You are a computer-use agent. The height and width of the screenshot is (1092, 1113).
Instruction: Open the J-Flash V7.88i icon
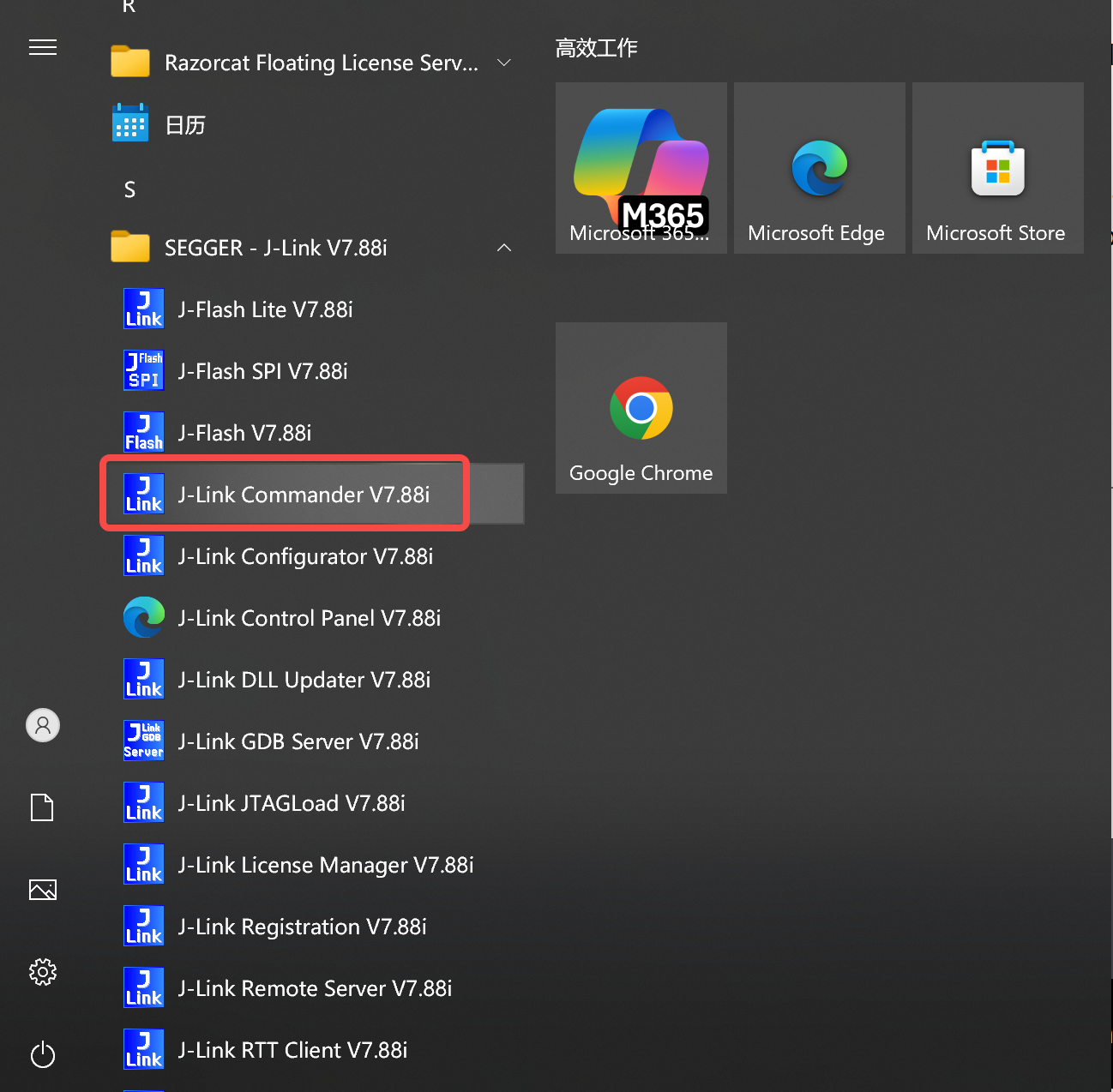(144, 432)
